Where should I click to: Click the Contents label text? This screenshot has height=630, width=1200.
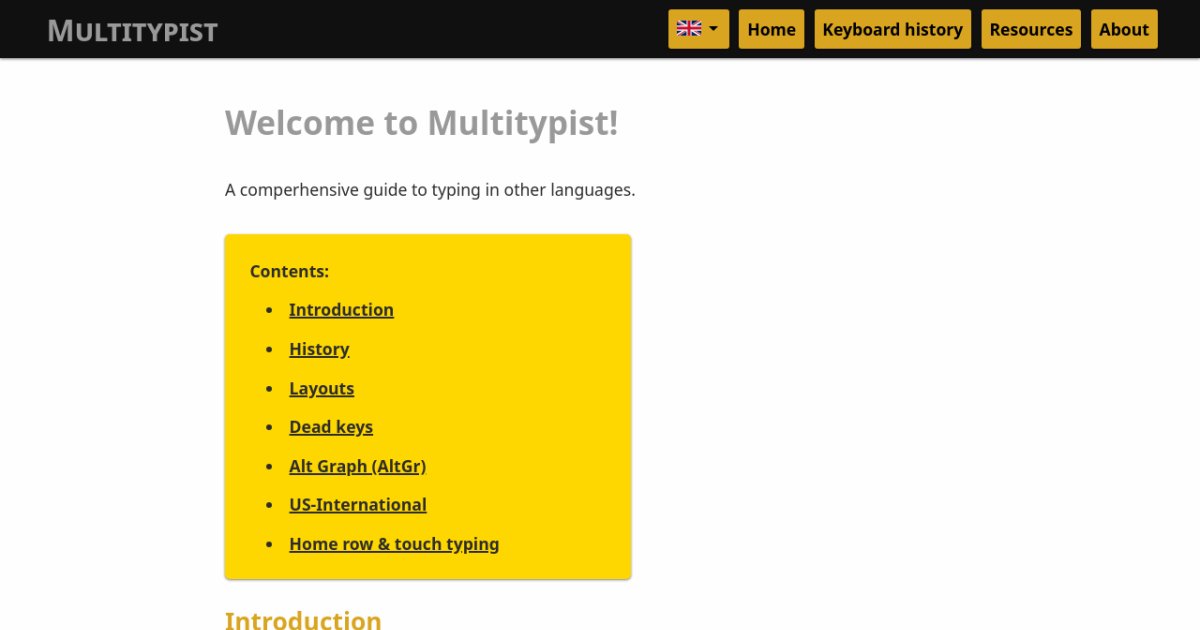pos(289,271)
